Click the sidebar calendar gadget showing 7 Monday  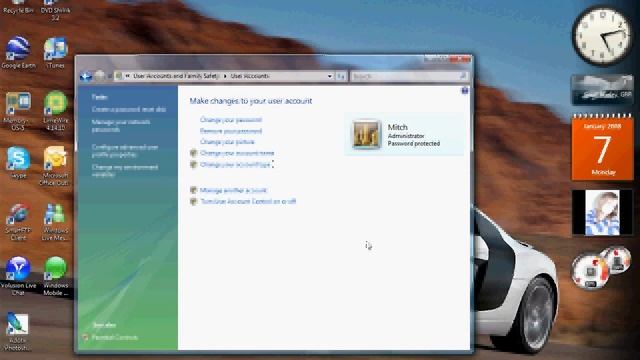tap(602, 147)
